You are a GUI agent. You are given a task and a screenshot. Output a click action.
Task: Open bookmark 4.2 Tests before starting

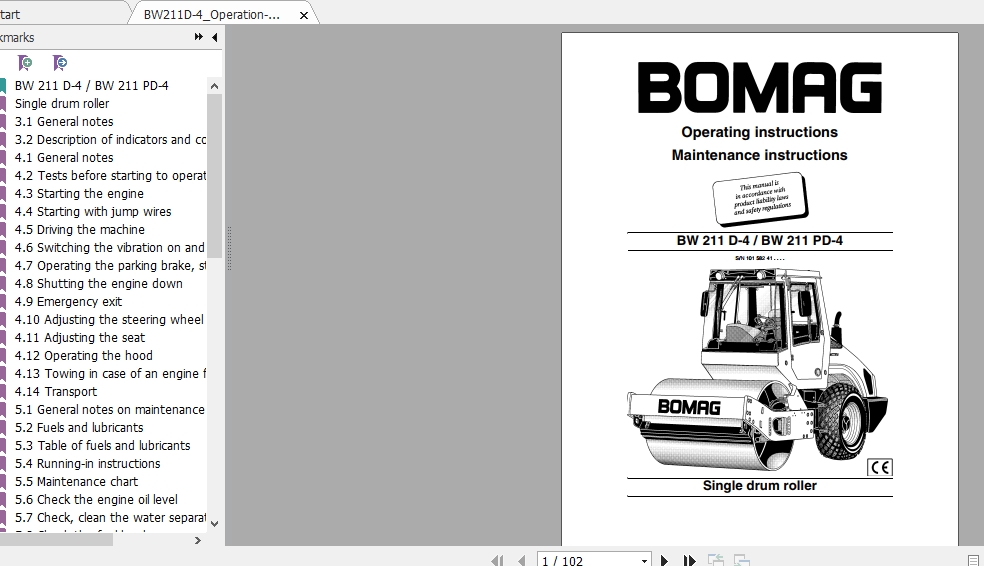point(110,176)
